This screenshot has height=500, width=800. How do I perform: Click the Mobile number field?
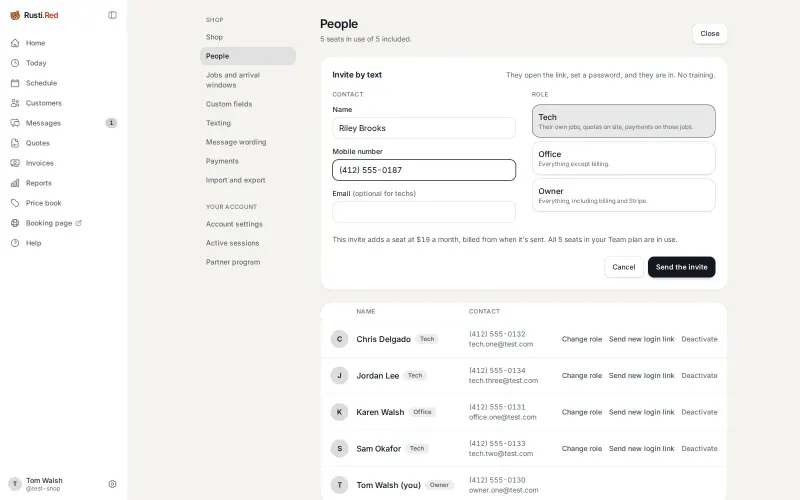424,170
